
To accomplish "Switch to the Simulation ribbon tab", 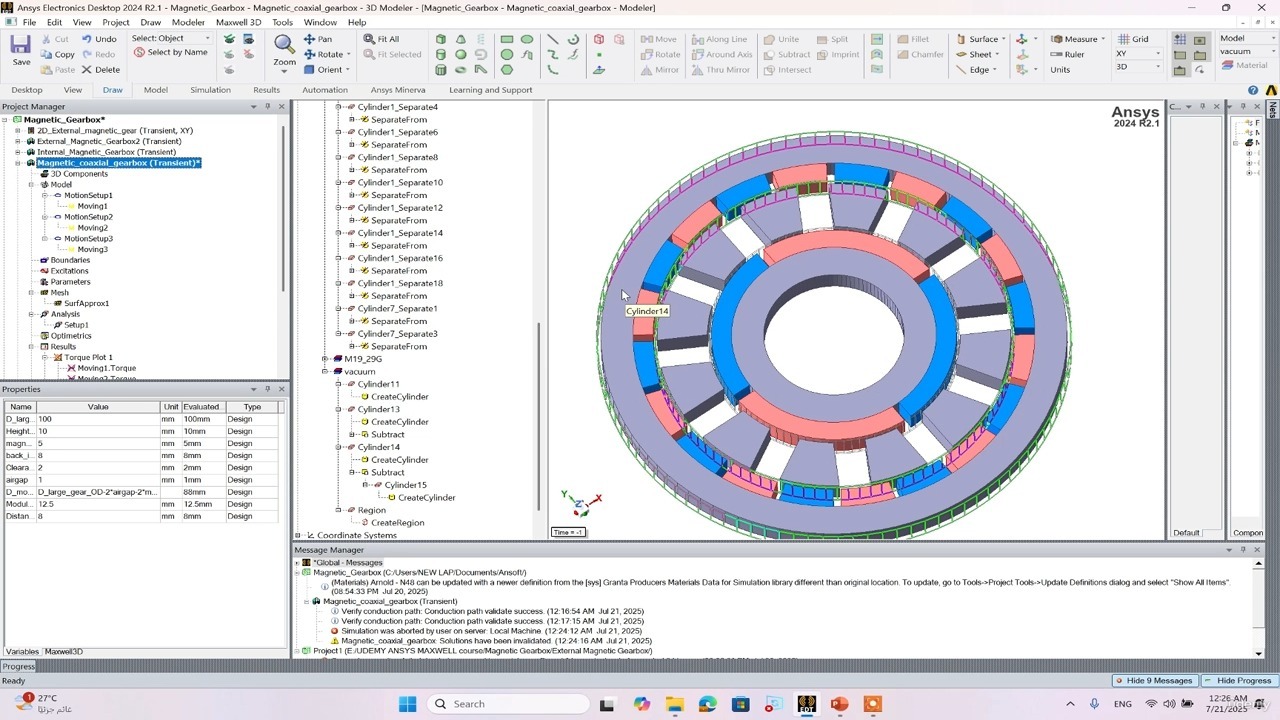I will (210, 90).
